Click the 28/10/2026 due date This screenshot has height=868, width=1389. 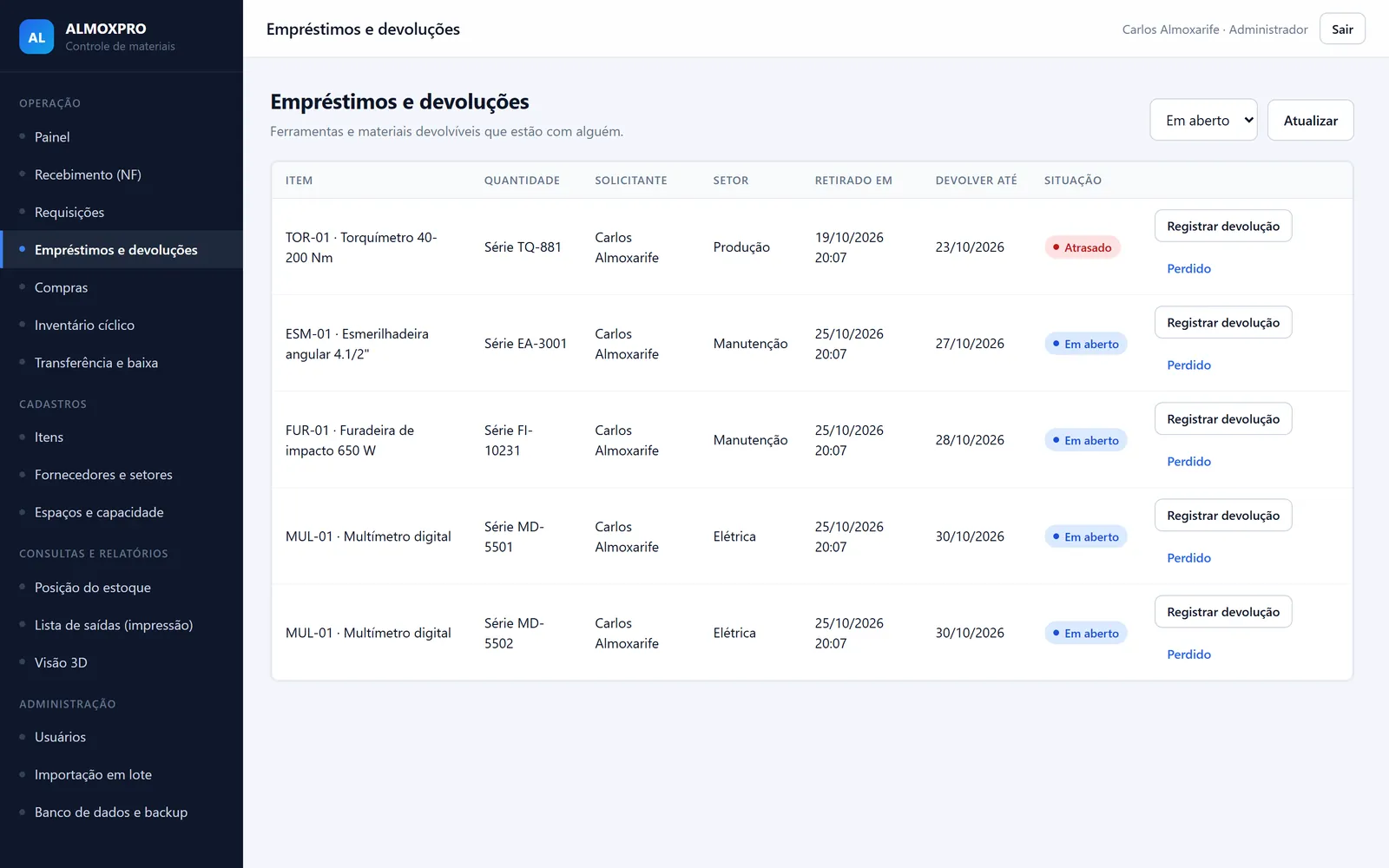(x=970, y=440)
